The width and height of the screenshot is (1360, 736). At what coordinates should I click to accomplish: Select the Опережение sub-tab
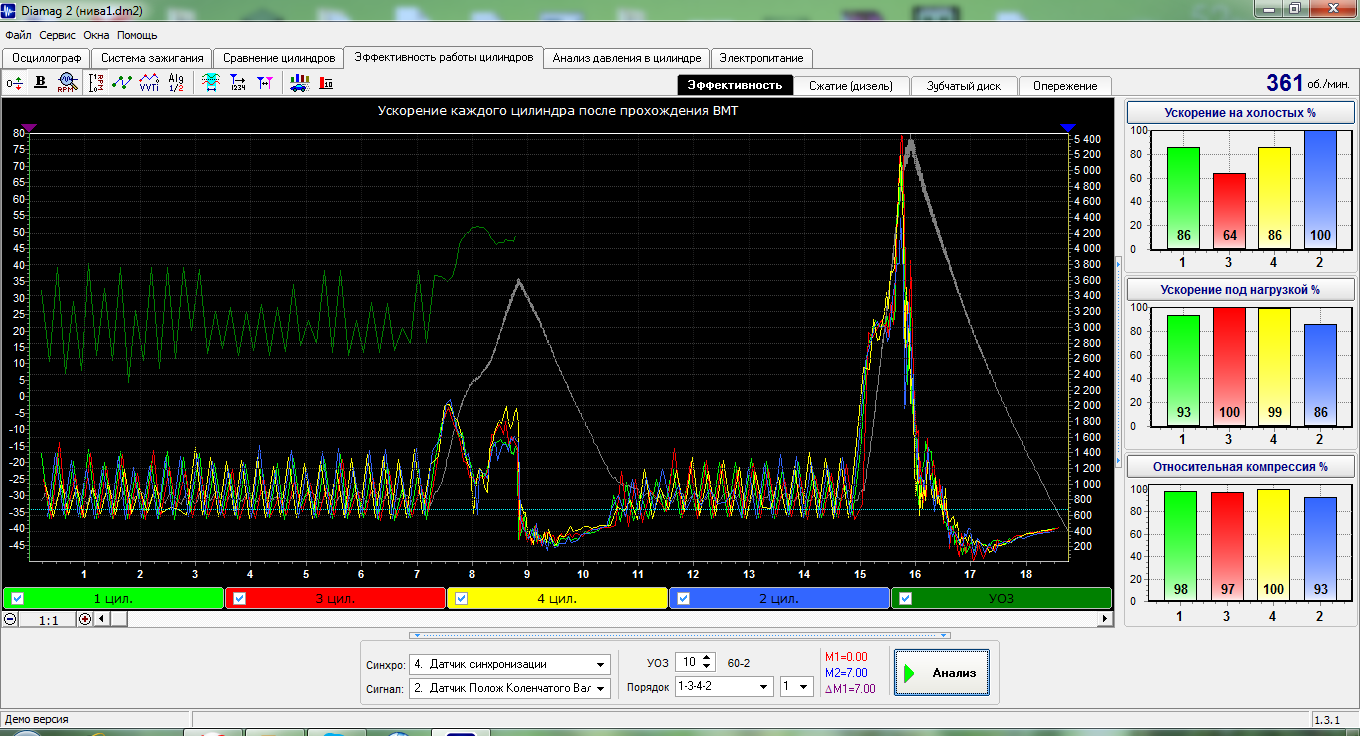tap(1065, 86)
